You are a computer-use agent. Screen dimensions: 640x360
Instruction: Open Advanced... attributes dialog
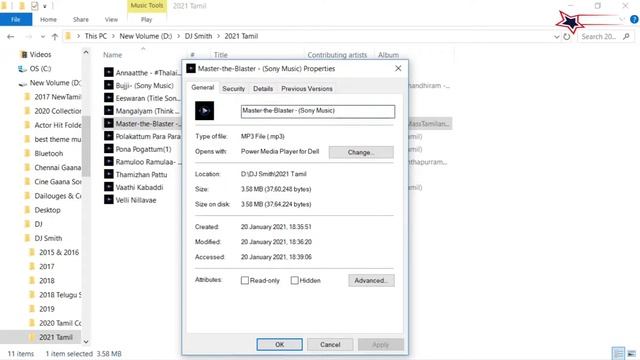(371, 280)
